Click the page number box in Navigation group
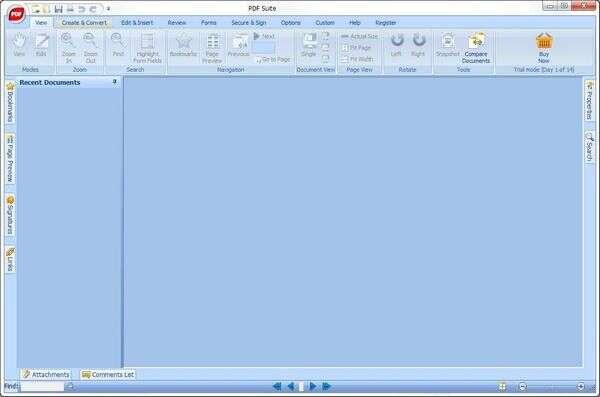 pos(263,47)
